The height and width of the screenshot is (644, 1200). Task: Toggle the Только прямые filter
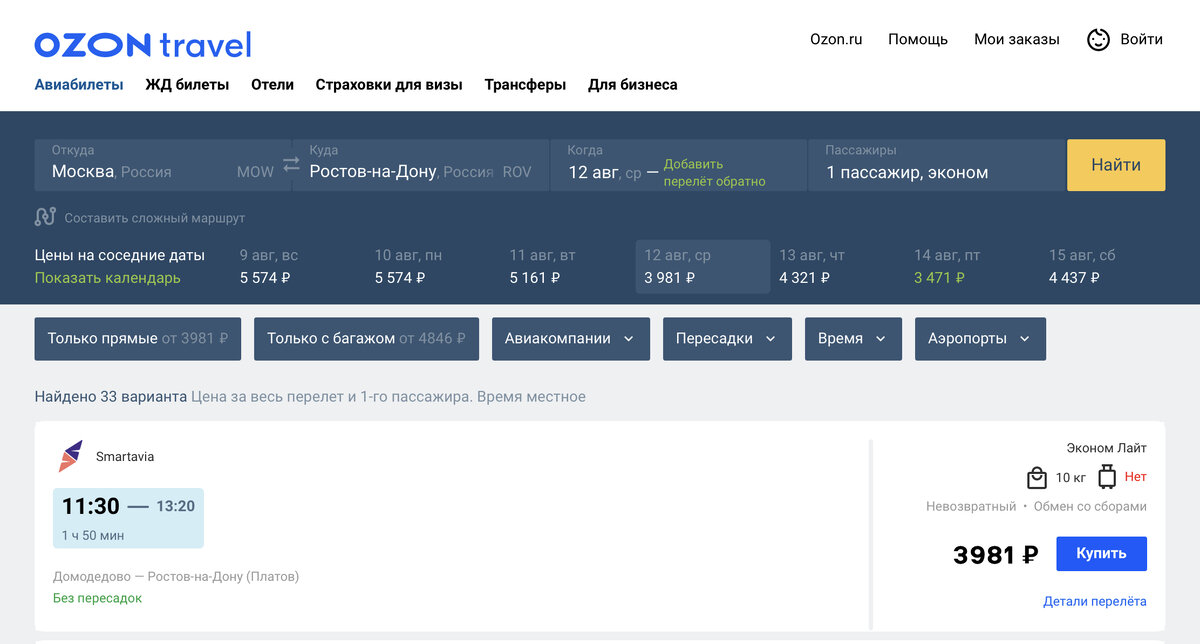point(138,339)
